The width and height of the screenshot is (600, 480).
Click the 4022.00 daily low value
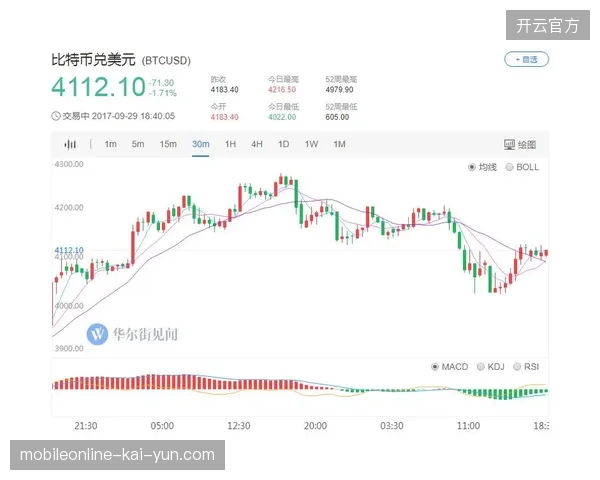point(282,117)
